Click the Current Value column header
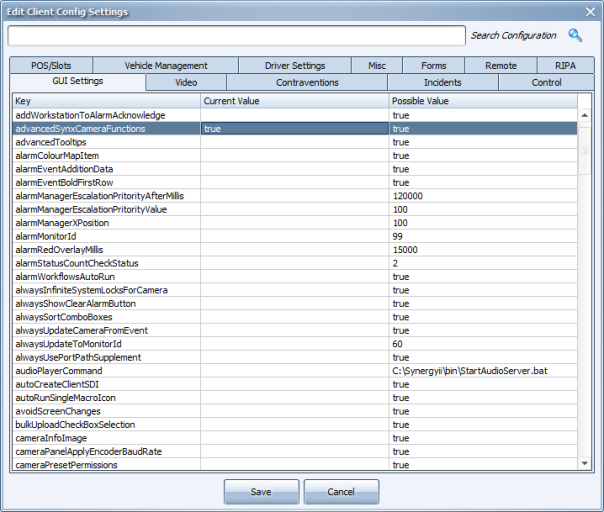The width and height of the screenshot is (604, 512). click(294, 102)
